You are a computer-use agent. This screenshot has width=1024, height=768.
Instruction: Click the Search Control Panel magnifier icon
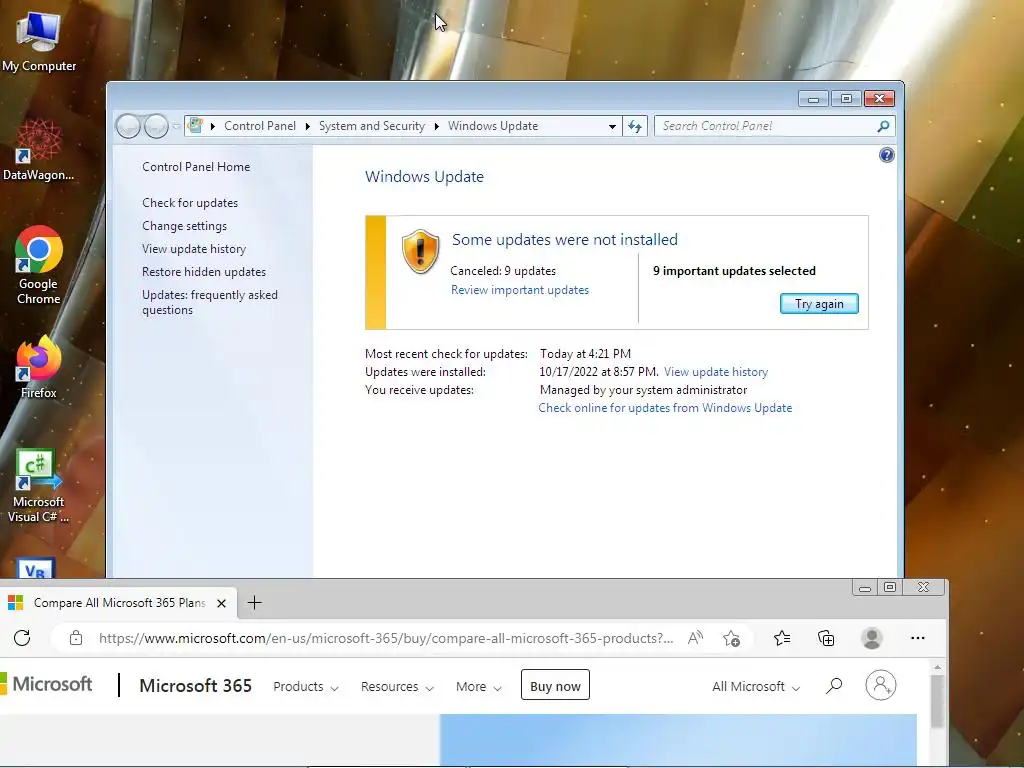pyautogui.click(x=883, y=126)
